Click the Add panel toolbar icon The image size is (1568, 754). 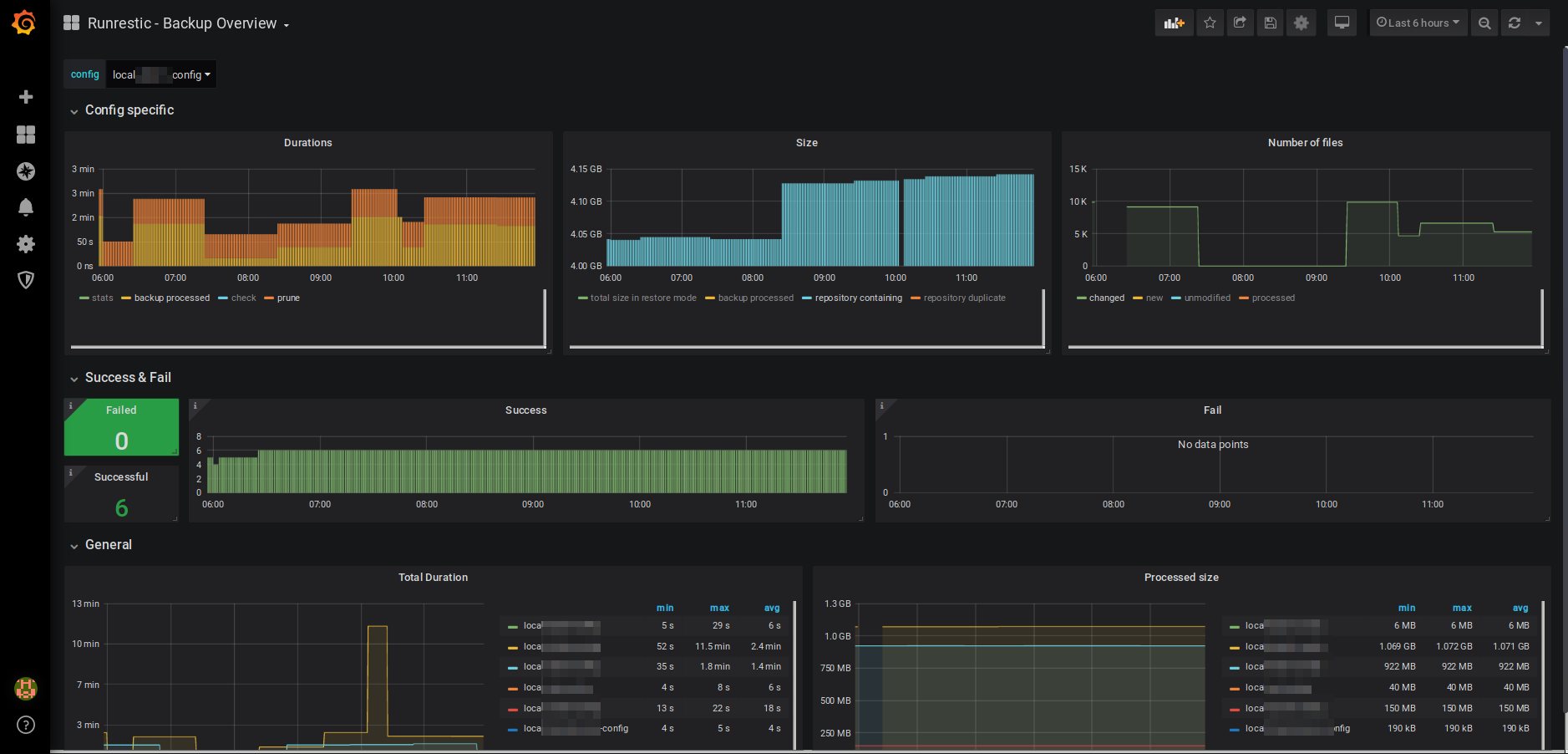tap(1174, 23)
